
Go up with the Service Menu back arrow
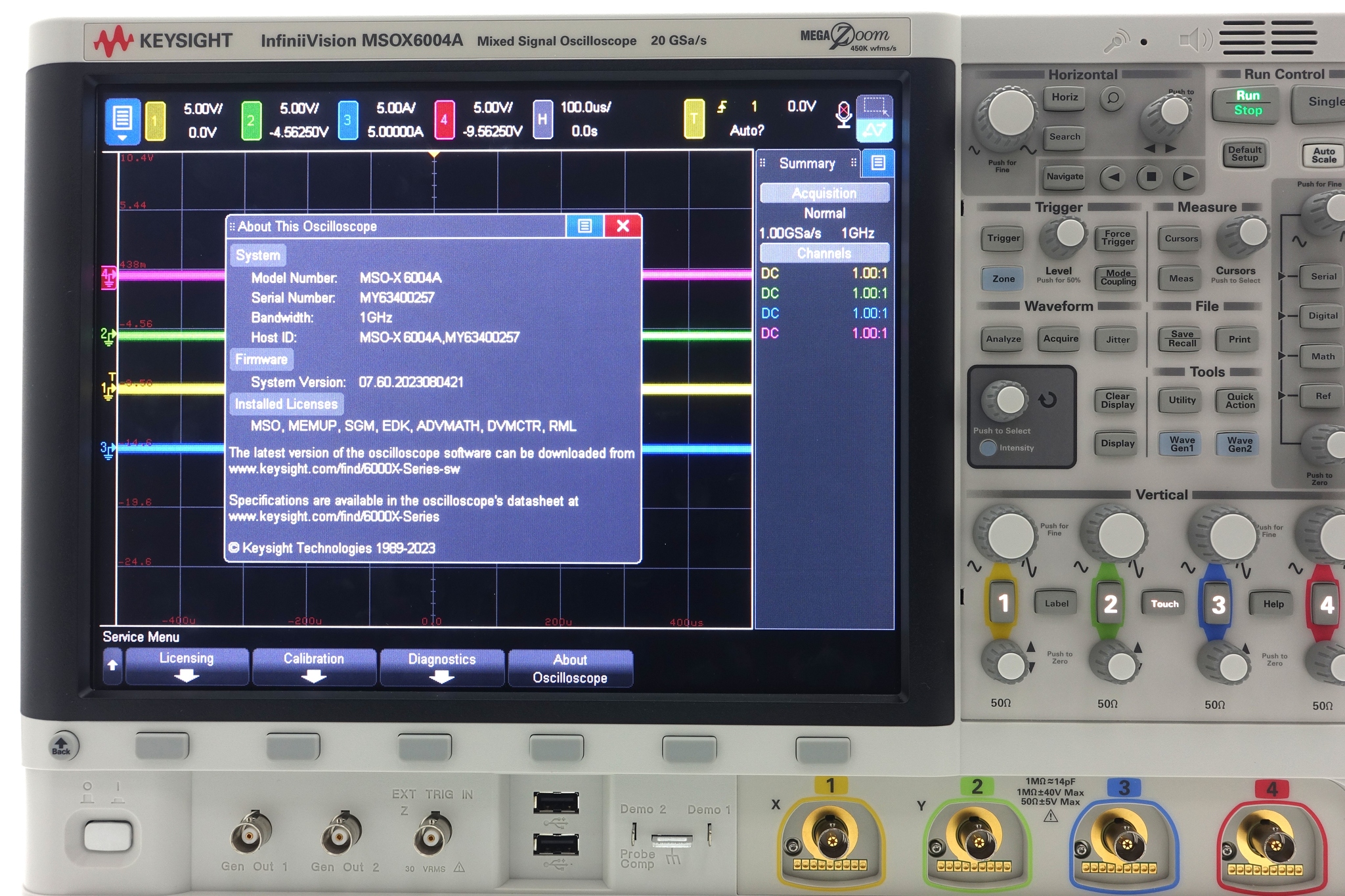(x=112, y=666)
